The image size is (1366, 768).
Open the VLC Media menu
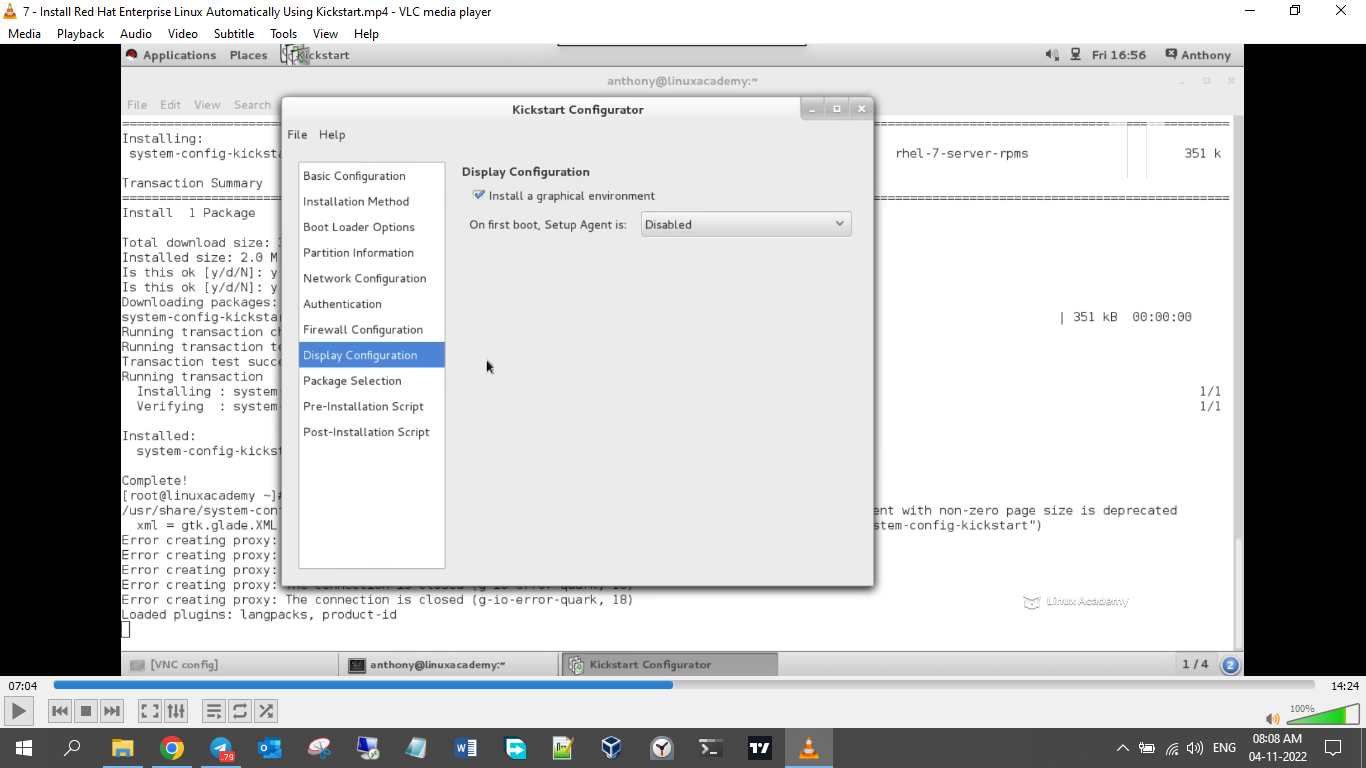pos(24,33)
